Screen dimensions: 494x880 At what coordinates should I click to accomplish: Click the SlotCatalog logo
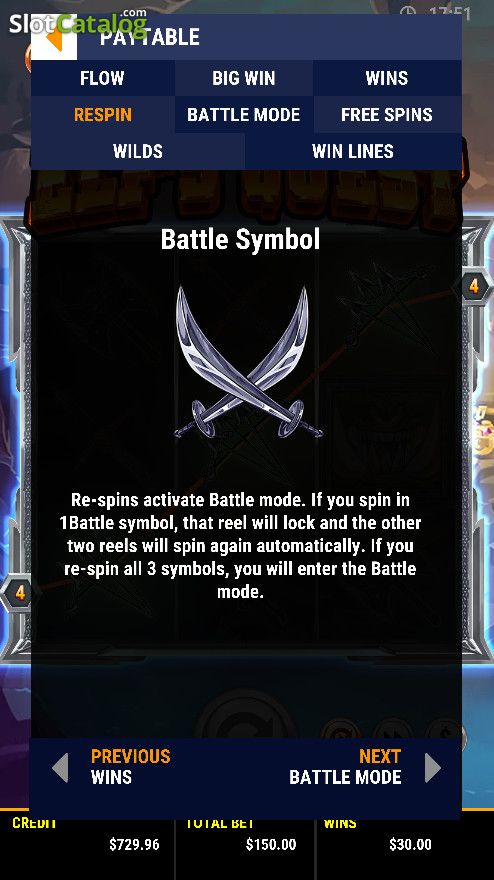[79, 22]
